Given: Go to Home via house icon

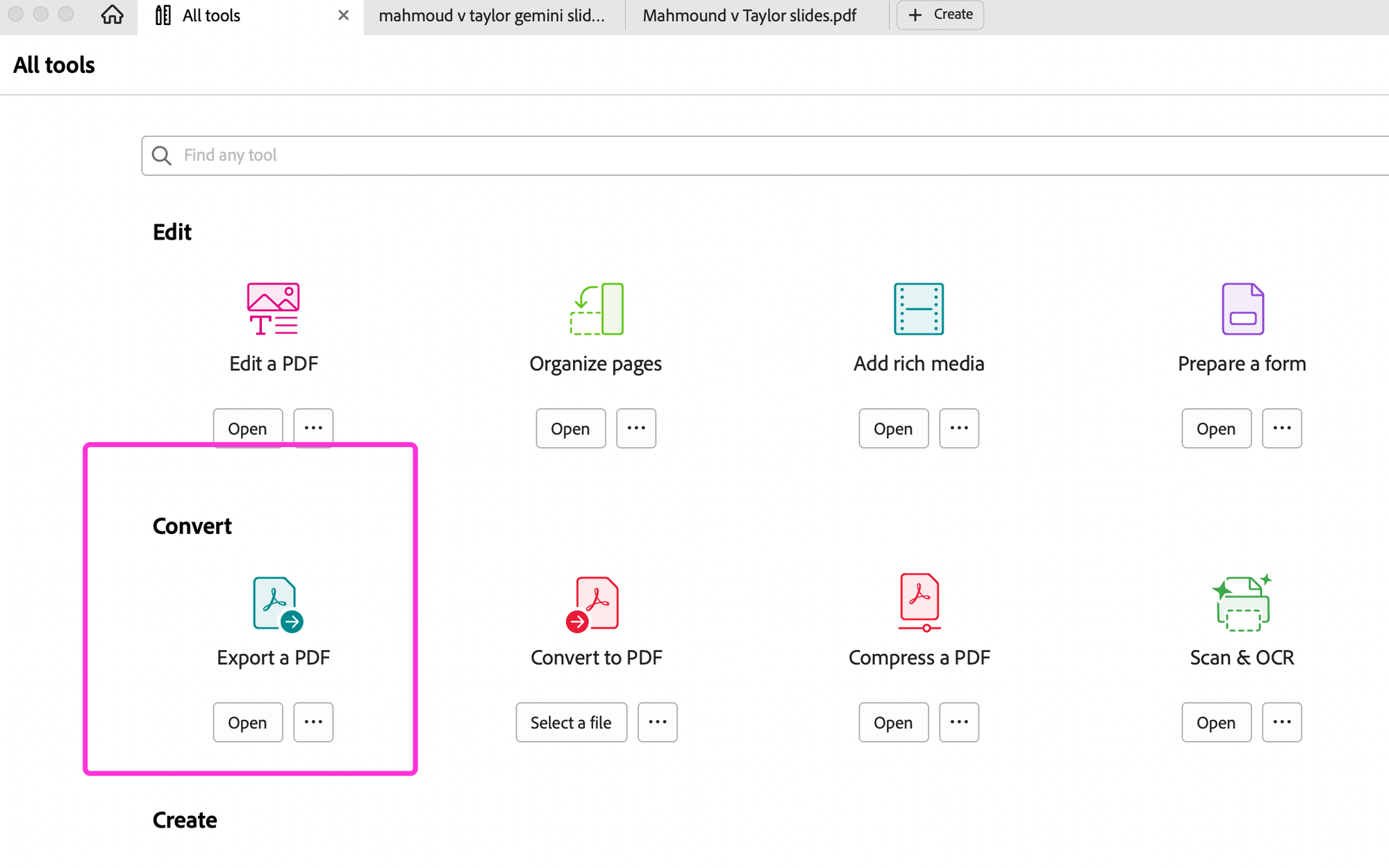Looking at the screenshot, I should 112,15.
